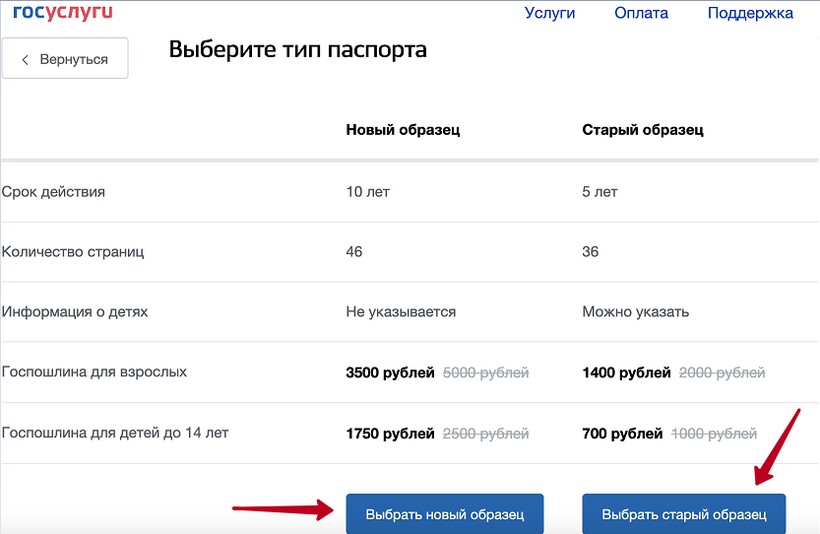This screenshot has width=820, height=534.
Task: Select the Старый образец column header
Action: pyautogui.click(x=642, y=130)
